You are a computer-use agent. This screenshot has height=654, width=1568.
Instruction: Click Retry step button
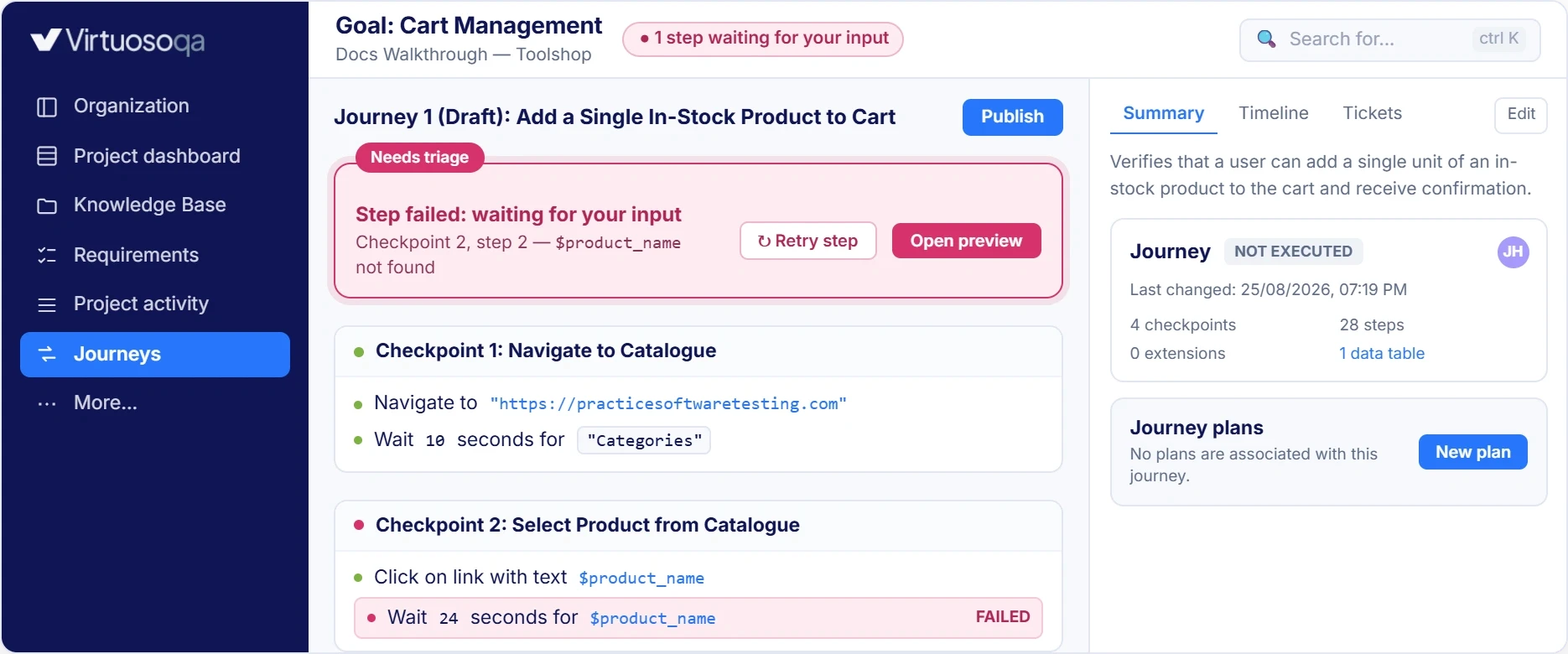click(x=807, y=241)
